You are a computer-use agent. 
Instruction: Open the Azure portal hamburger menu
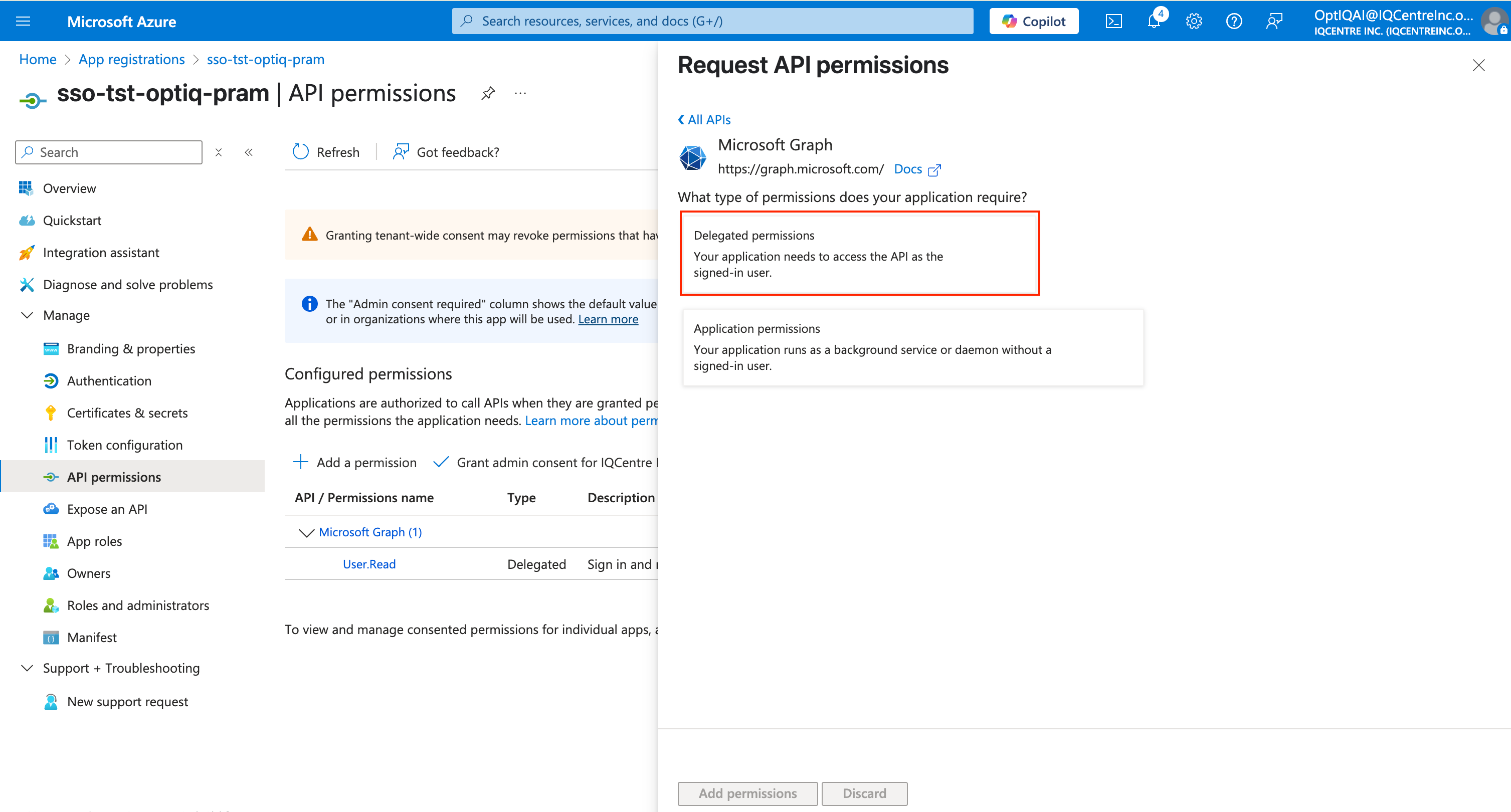pyautogui.click(x=23, y=21)
